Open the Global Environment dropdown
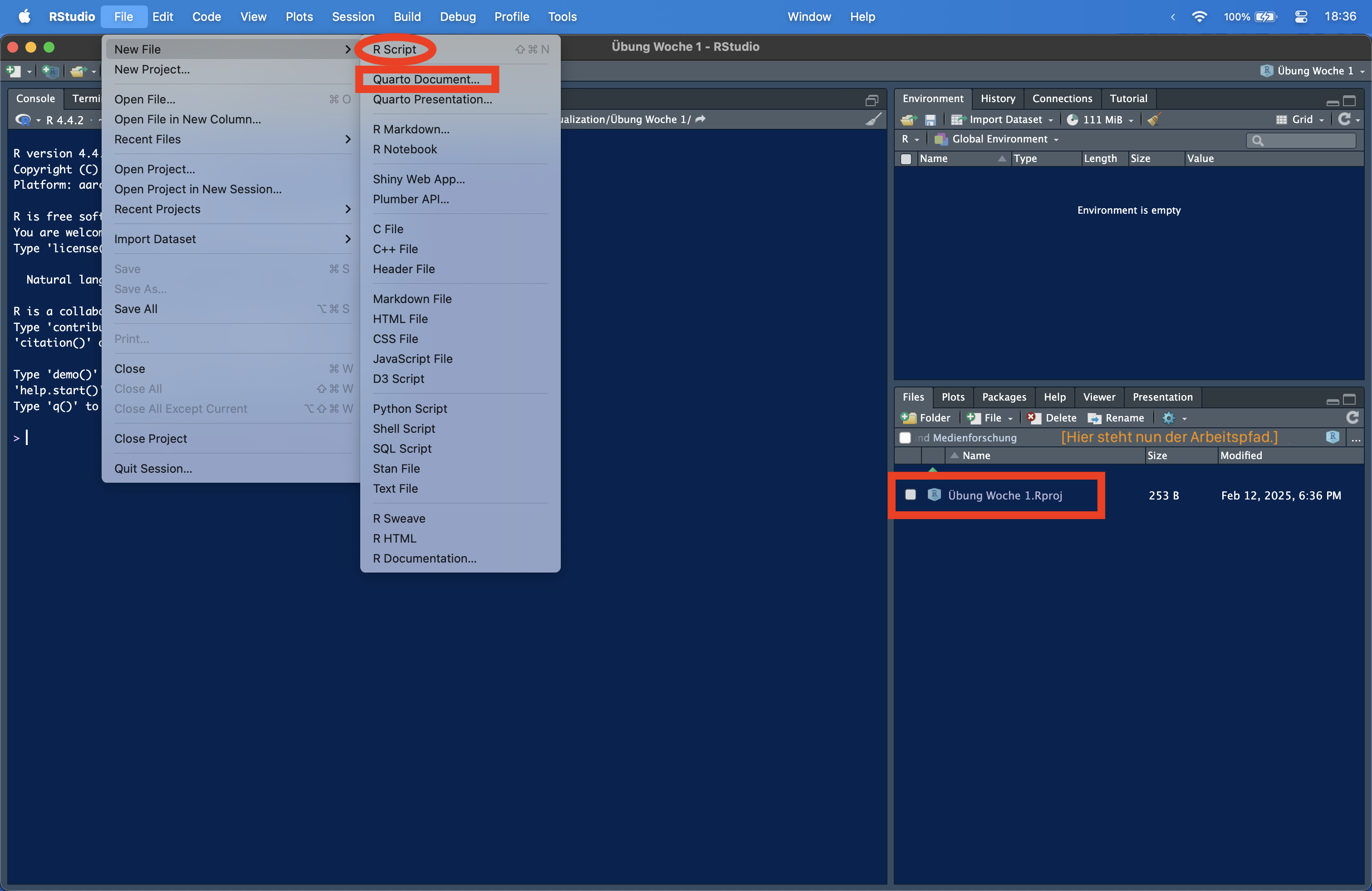Viewport: 1372px width, 891px height. pos(1056,139)
